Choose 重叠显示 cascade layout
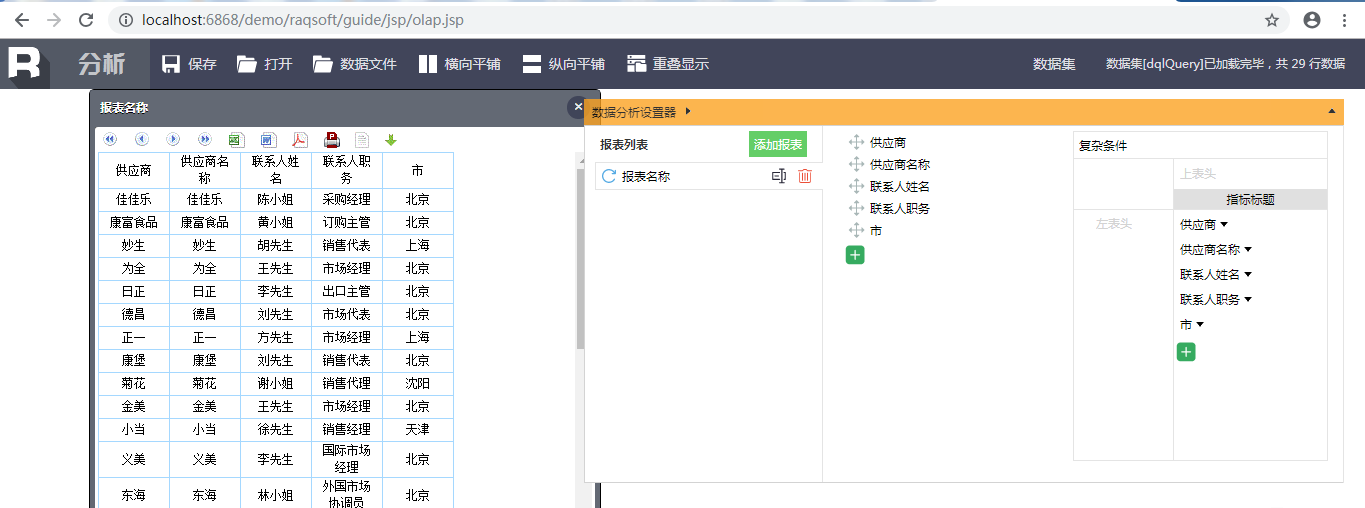 click(668, 64)
